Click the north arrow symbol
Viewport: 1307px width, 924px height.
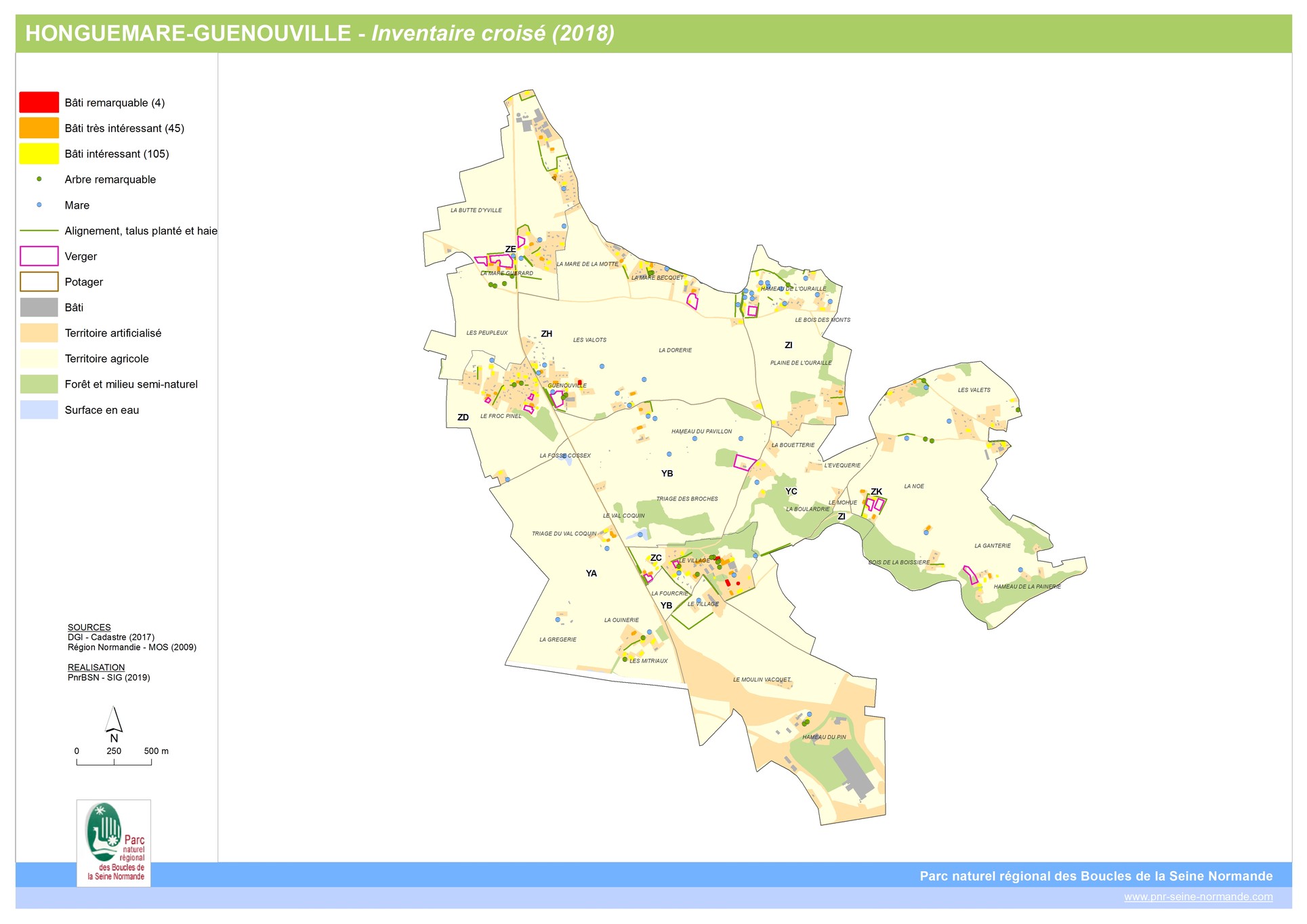pos(114,725)
